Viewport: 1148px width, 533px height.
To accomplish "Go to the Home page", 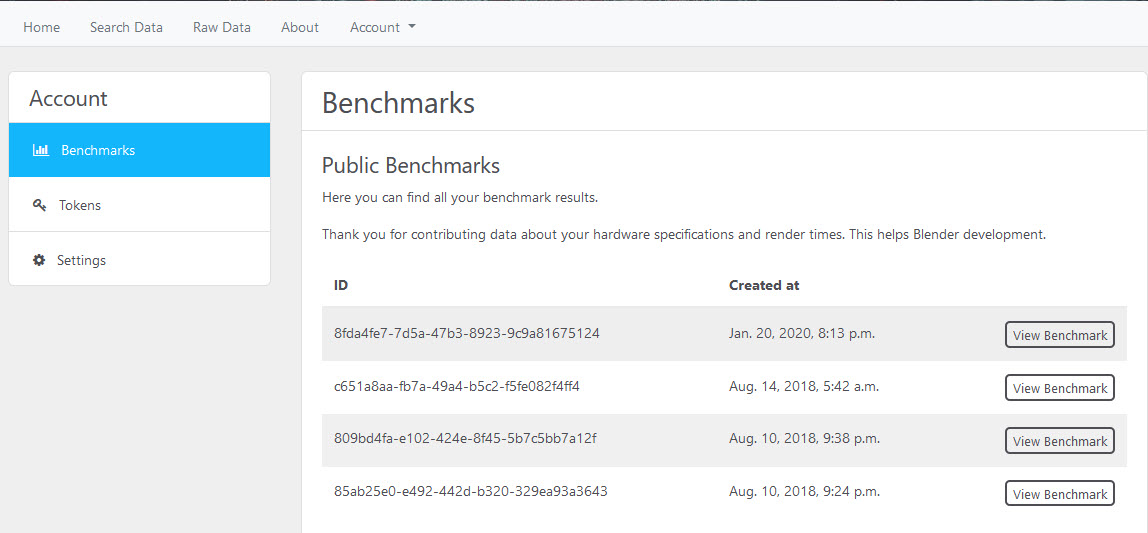I will pos(42,27).
